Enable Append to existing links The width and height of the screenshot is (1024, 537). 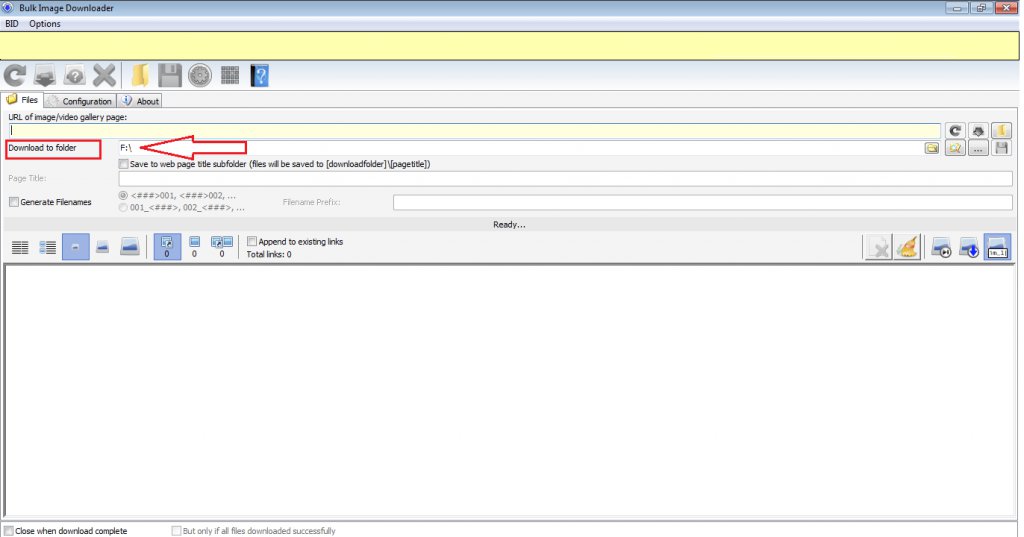[x=252, y=242]
